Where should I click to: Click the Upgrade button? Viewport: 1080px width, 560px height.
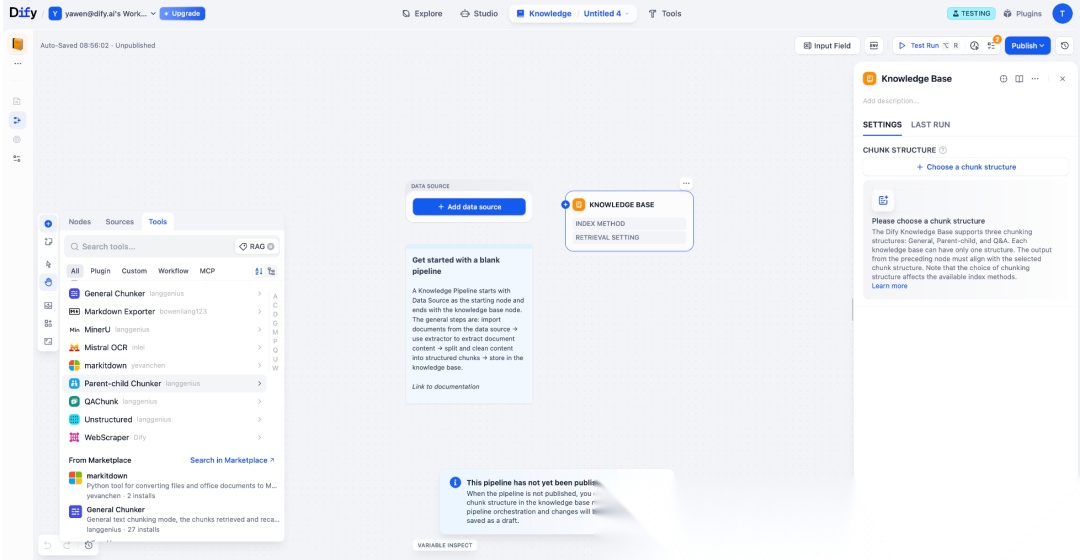pos(183,13)
